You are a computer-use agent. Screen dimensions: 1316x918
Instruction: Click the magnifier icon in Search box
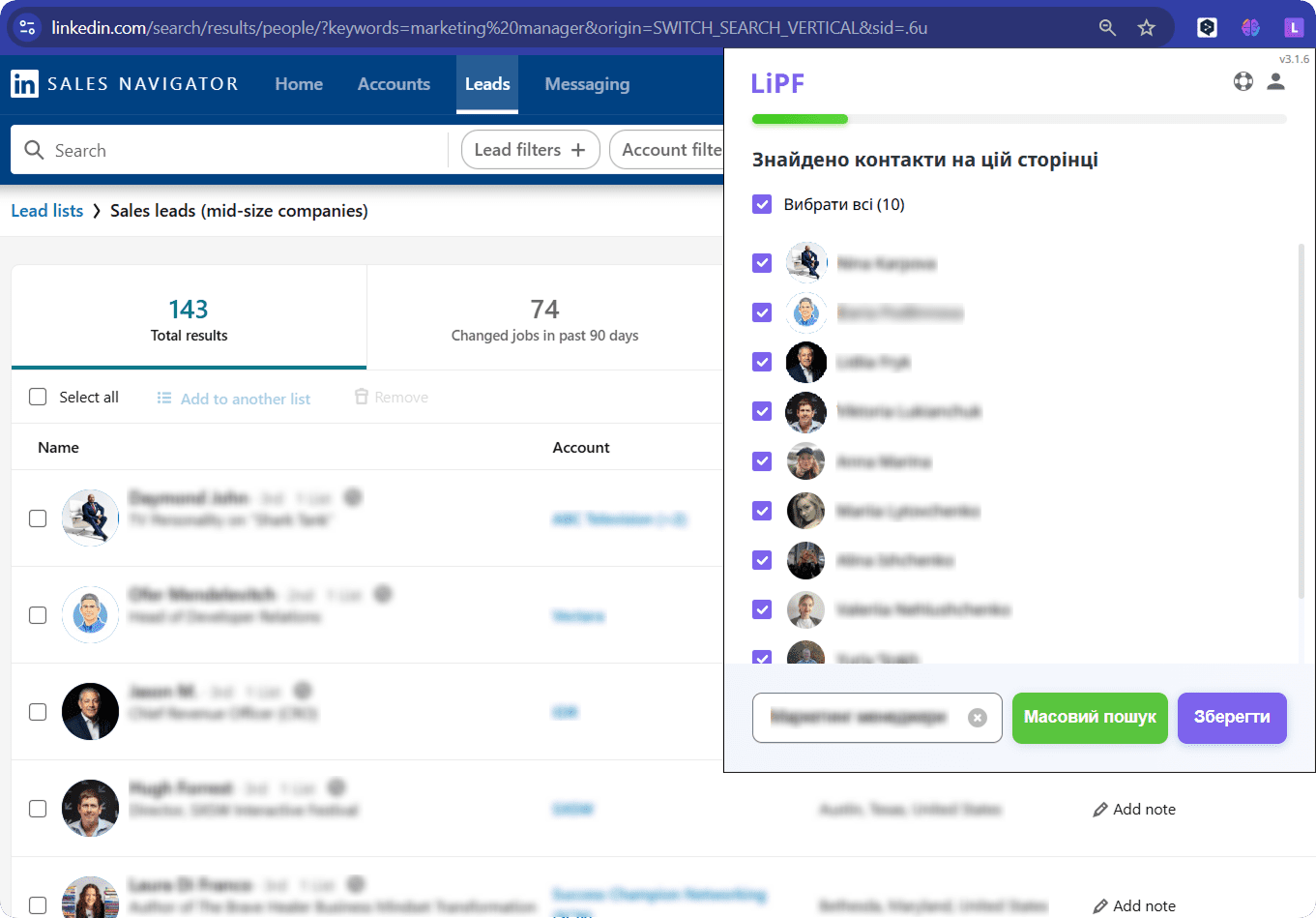point(34,150)
